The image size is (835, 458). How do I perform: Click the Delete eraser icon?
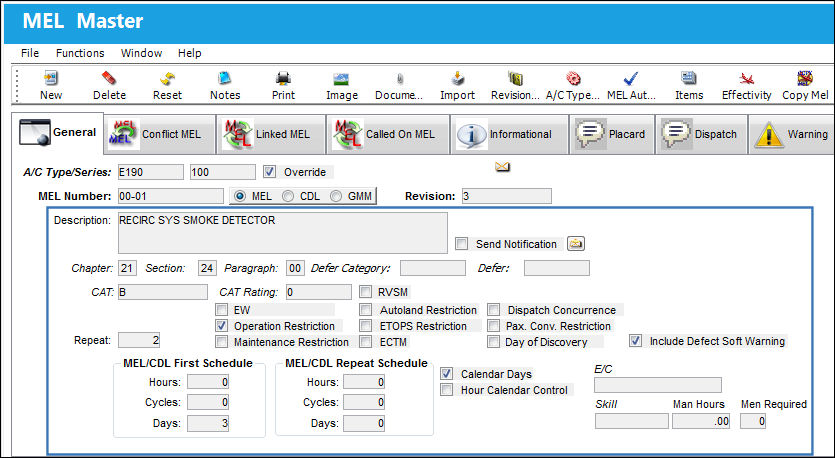coord(109,79)
